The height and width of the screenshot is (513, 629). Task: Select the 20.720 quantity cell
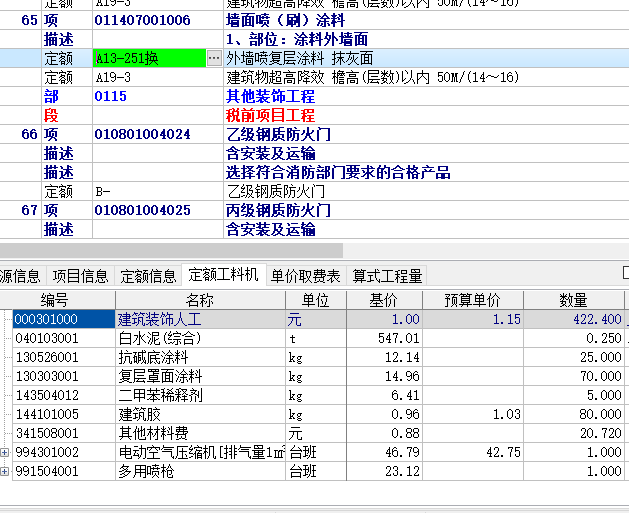[574, 433]
